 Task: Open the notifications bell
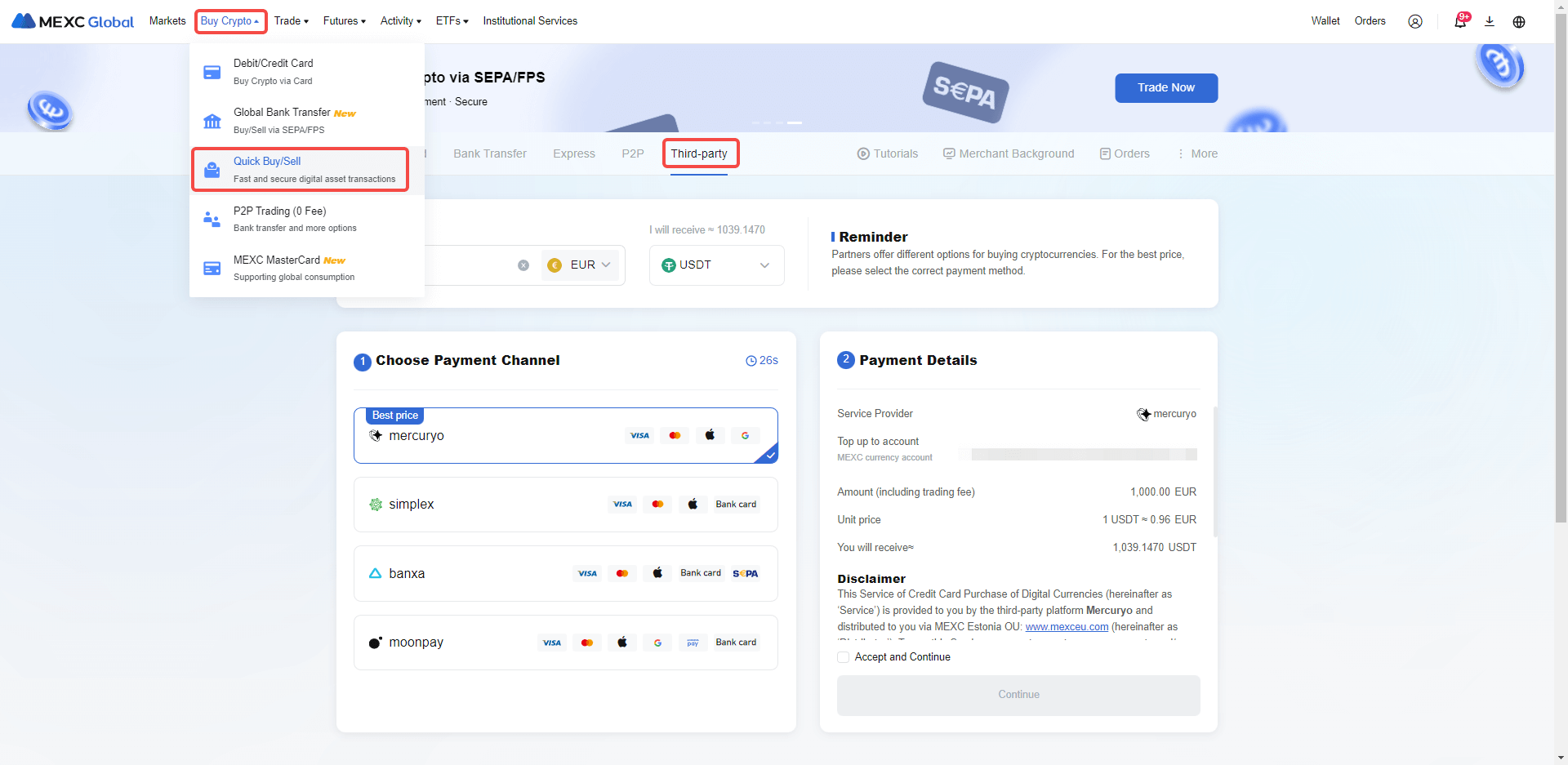pyautogui.click(x=1459, y=22)
